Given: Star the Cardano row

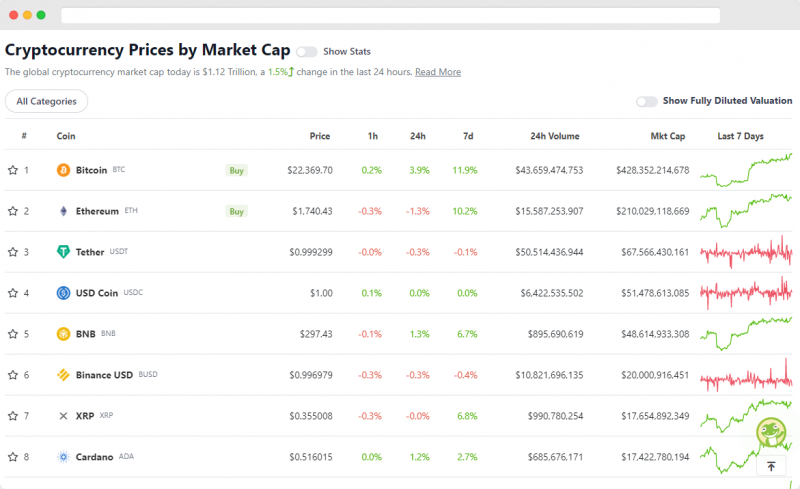Looking at the screenshot, I should pyautogui.click(x=13, y=457).
